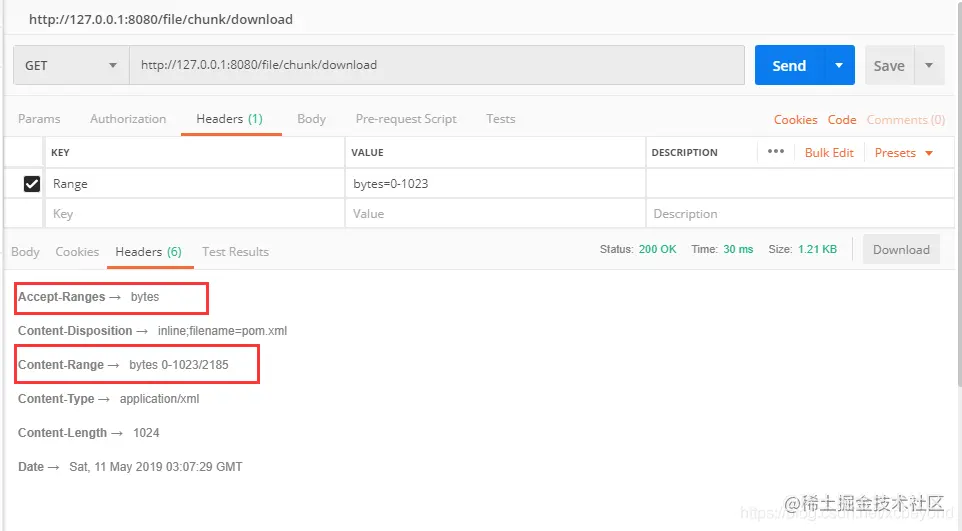Go to the Tests tab
Viewport: 962px width, 531px height.
501,118
